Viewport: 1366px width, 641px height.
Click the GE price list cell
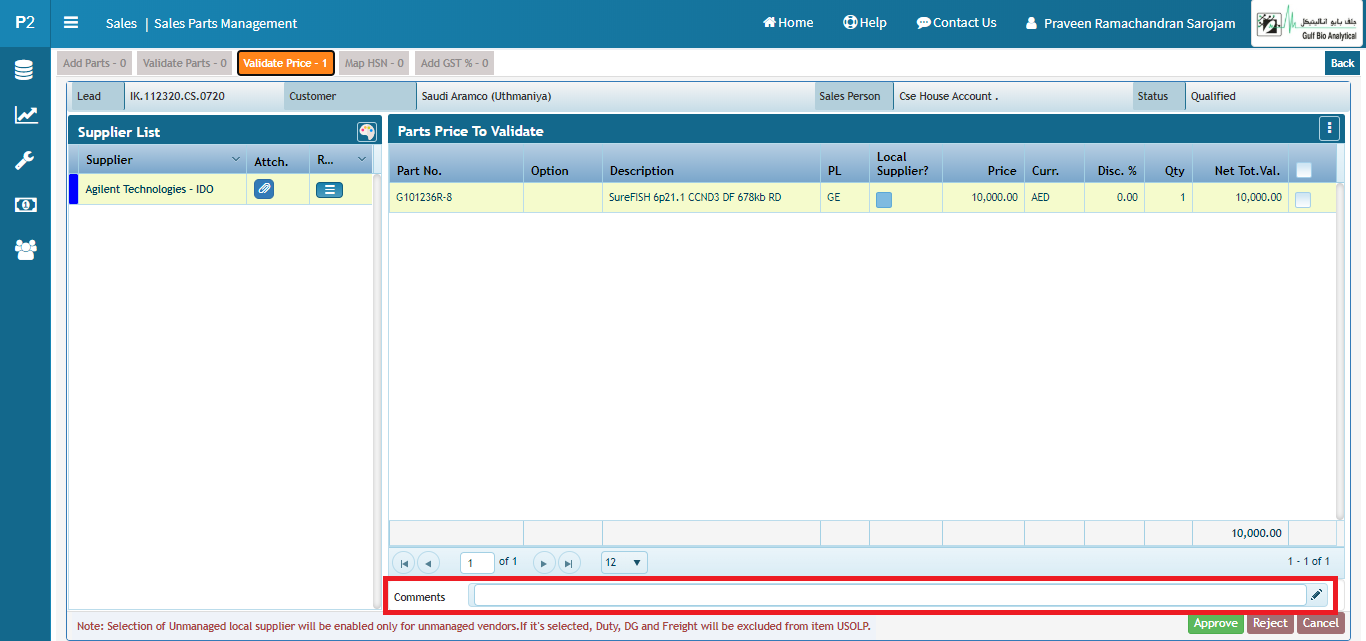(x=844, y=198)
